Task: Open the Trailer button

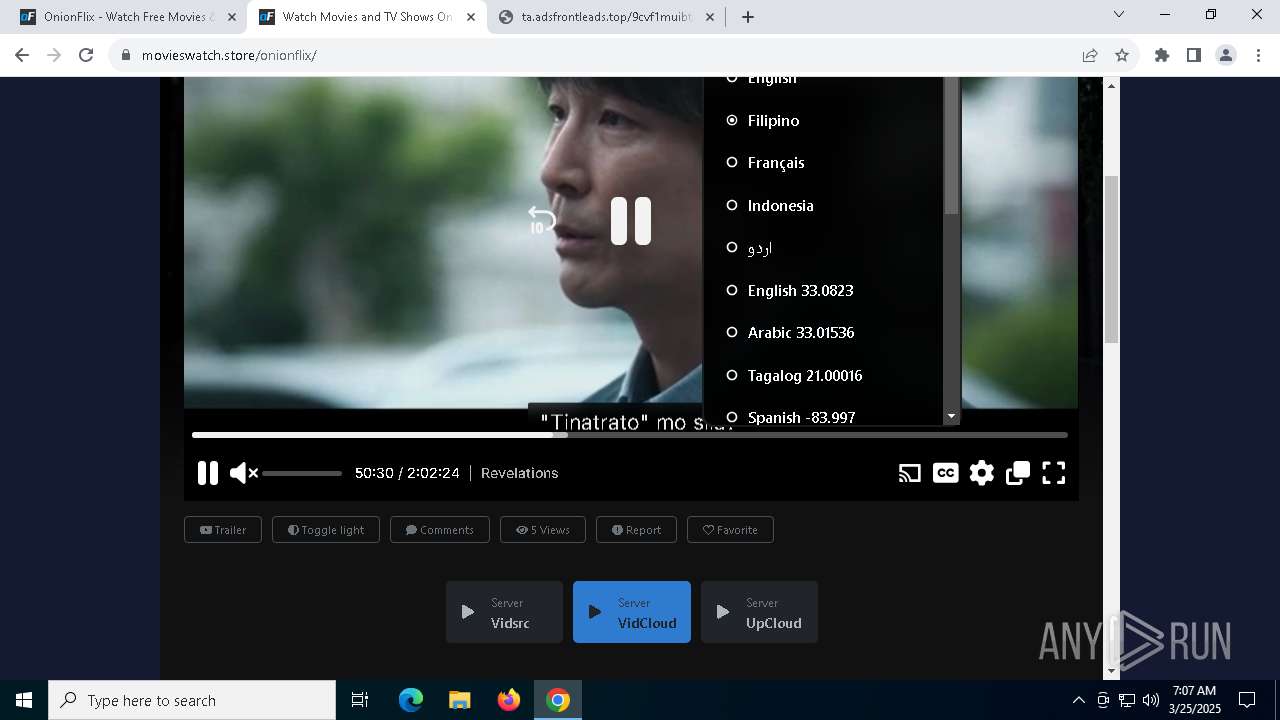Action: [x=223, y=530]
